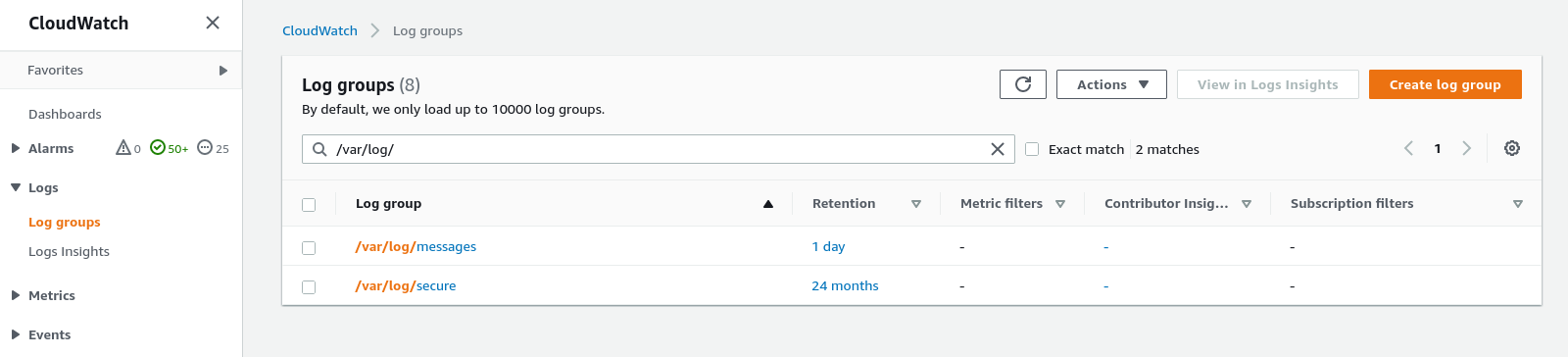Click the OK alarms green check icon
1568x357 pixels.
pos(158,148)
